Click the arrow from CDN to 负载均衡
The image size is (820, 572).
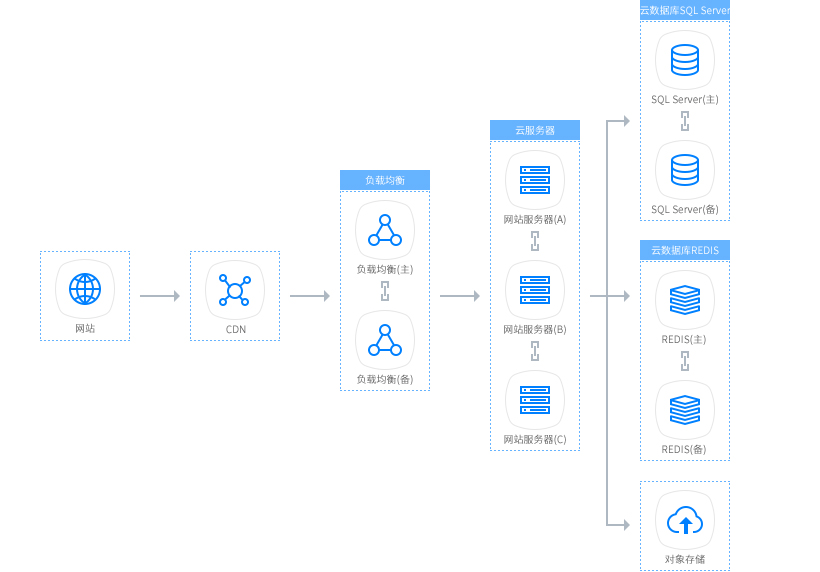click(x=310, y=296)
